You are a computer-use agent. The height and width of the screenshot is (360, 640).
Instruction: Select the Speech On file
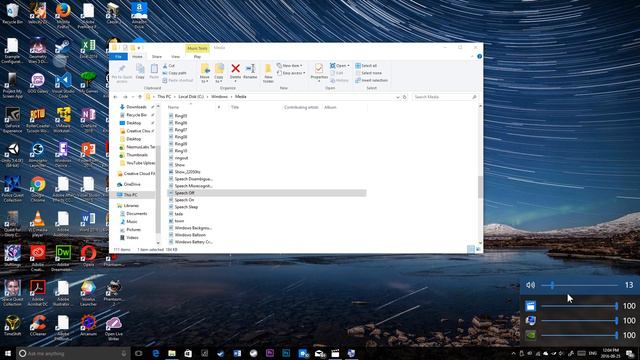pos(184,200)
